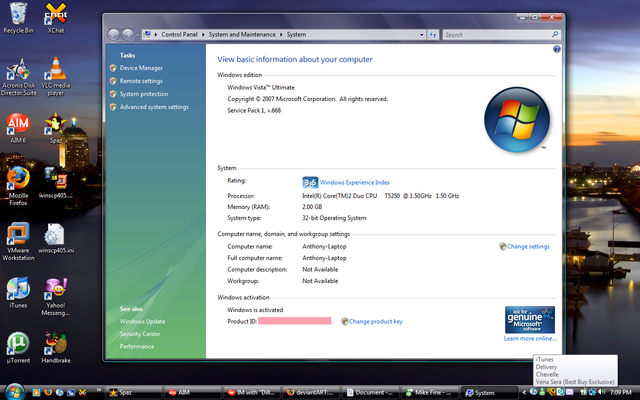Click System and Maintenance breadcrumb
This screenshot has height=400, width=640.
tap(242, 35)
